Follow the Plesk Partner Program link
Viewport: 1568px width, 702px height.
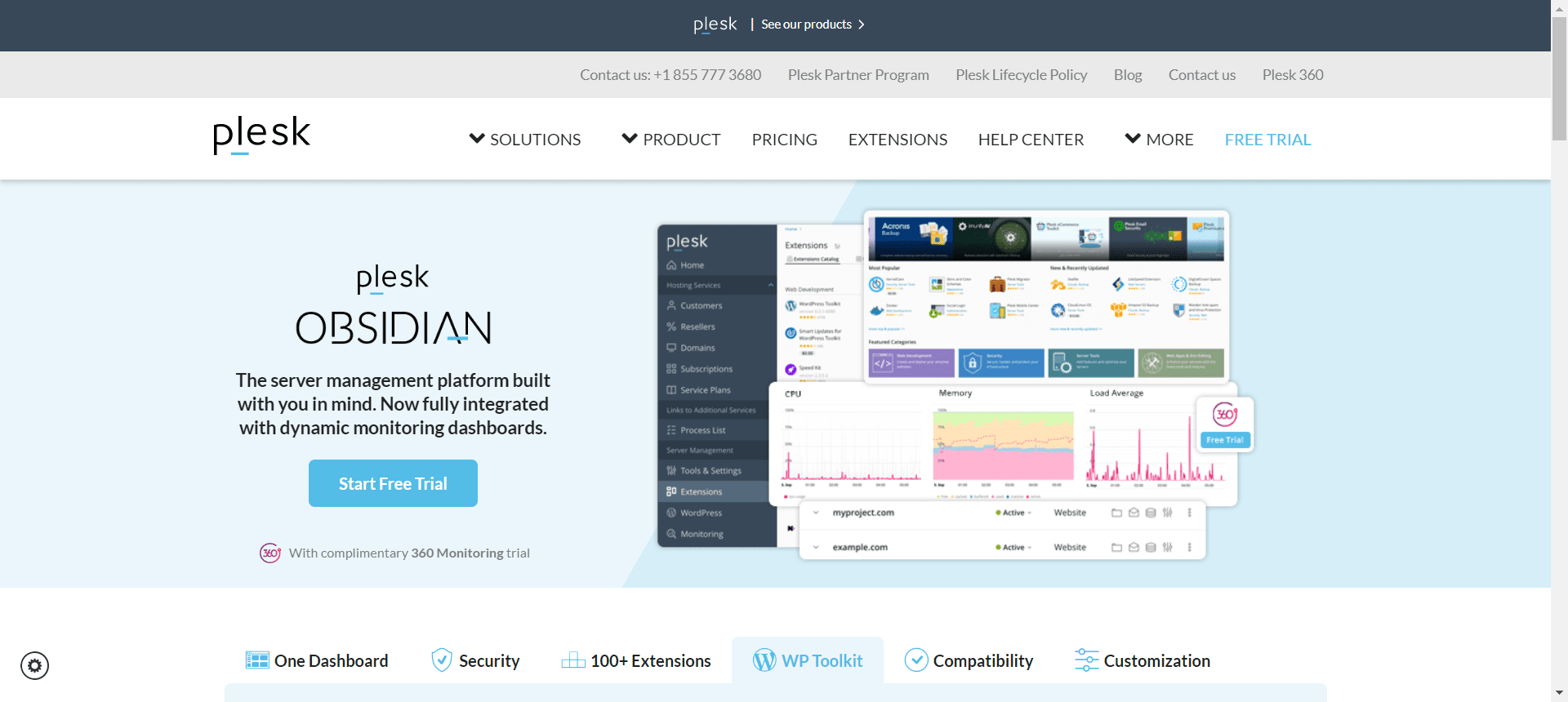pyautogui.click(x=858, y=75)
